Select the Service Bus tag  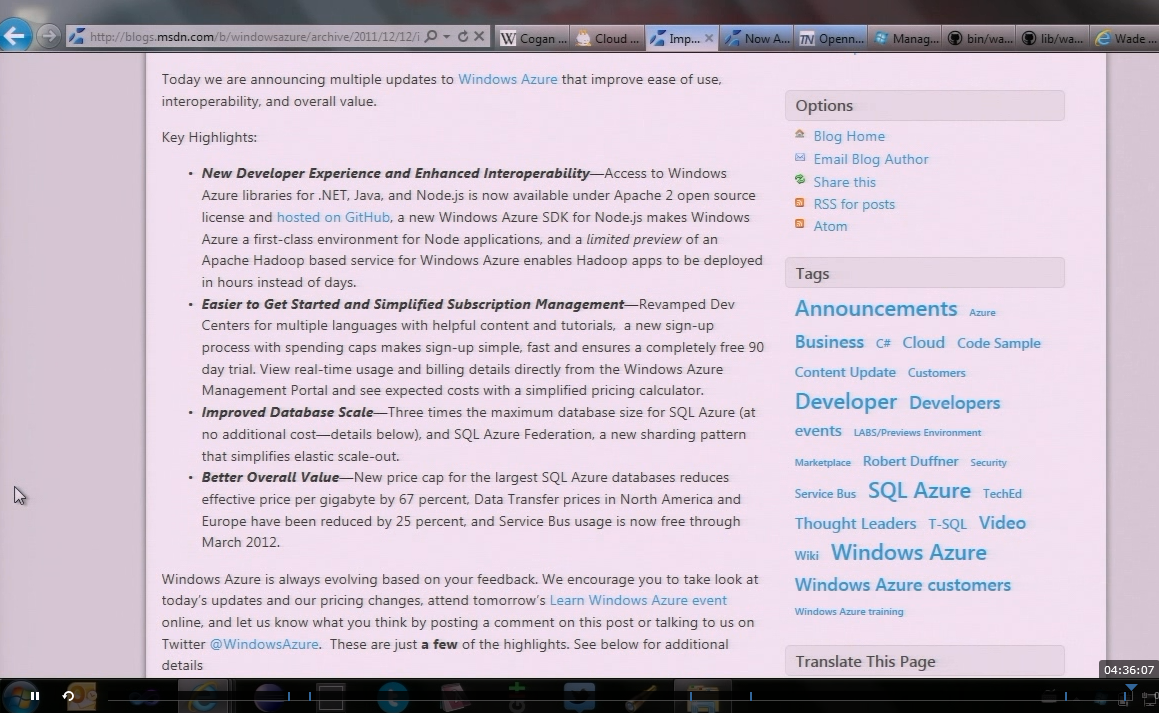click(x=825, y=494)
